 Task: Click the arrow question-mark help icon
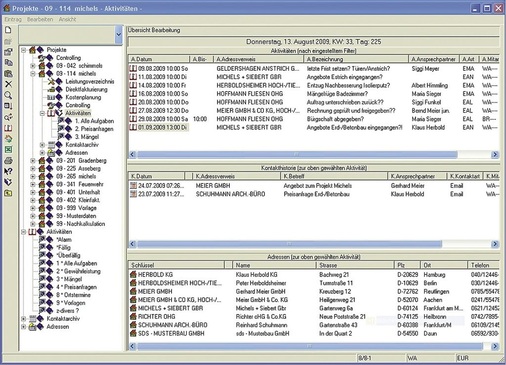tap(8, 171)
